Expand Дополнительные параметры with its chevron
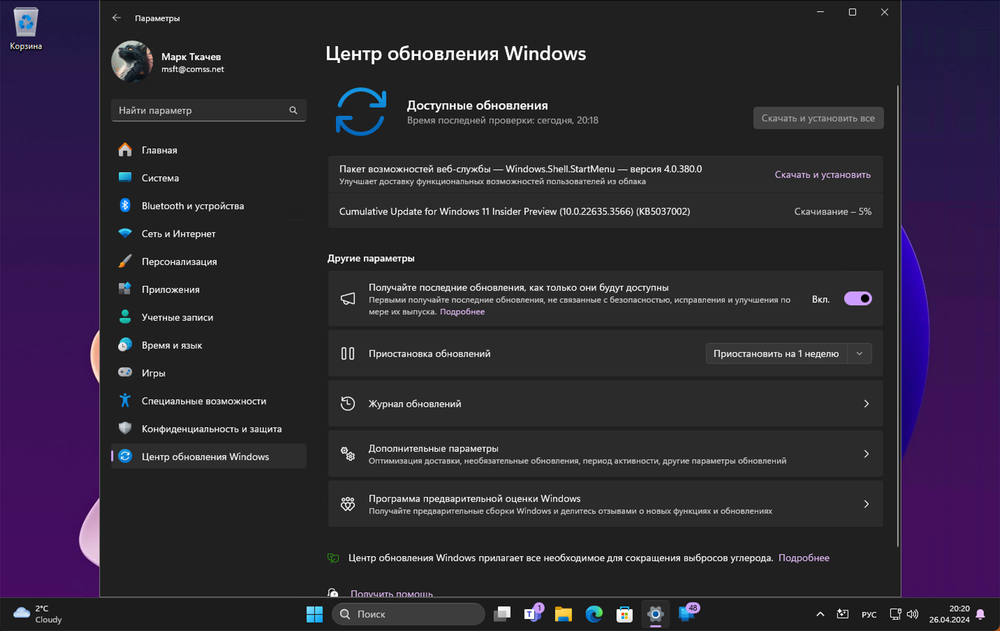 coord(866,454)
